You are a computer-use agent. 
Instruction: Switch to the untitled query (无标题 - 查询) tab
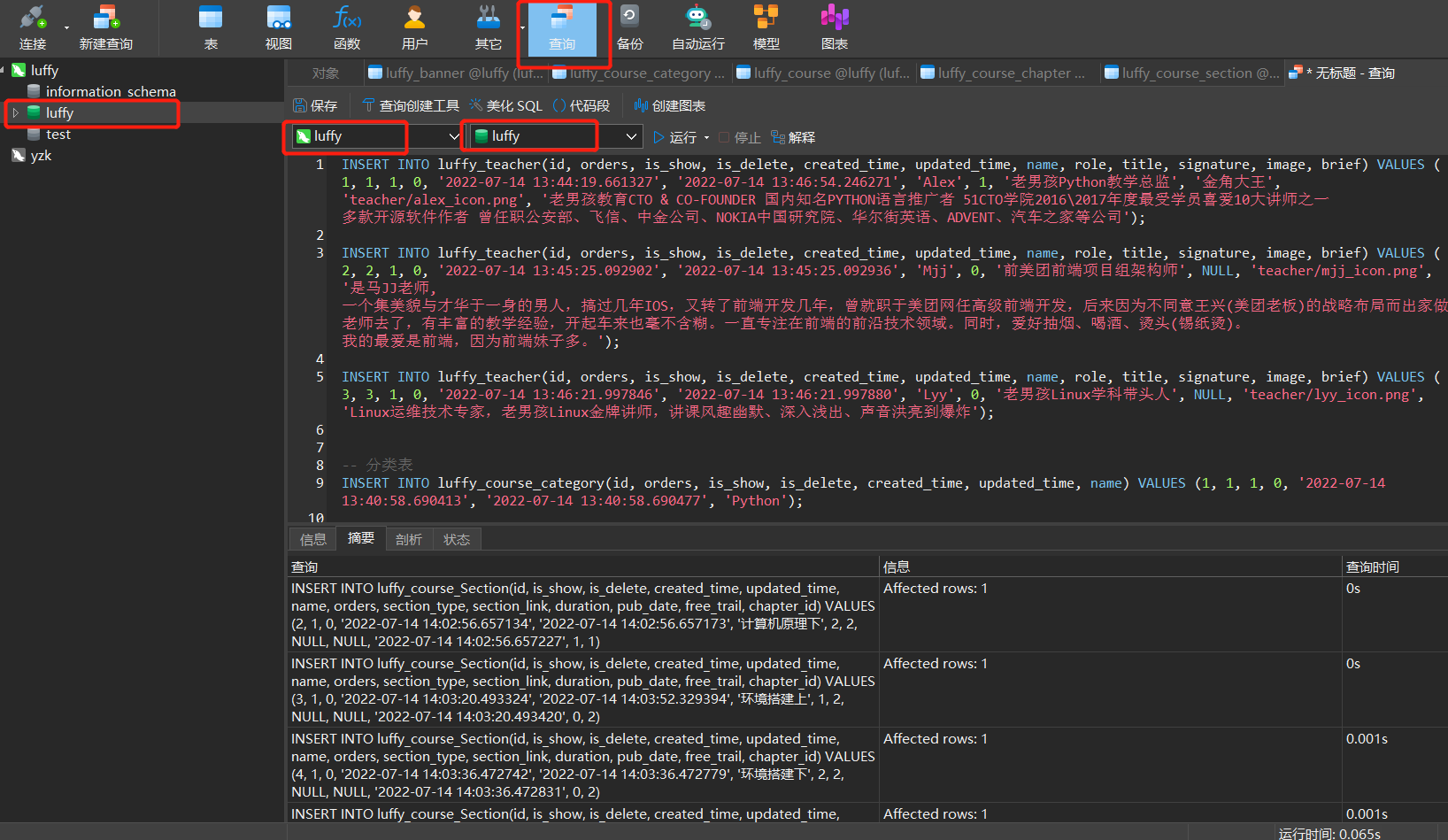(x=1344, y=73)
